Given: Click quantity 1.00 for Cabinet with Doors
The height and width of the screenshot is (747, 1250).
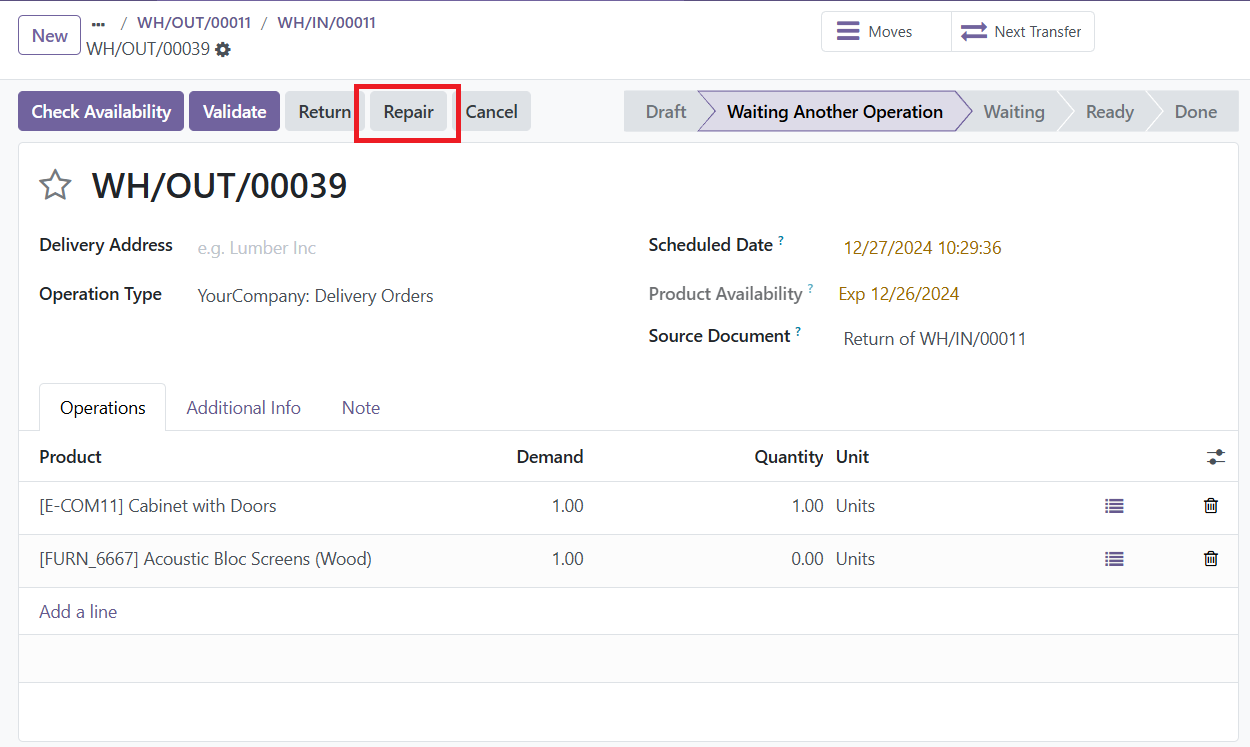Looking at the screenshot, I should pyautogui.click(x=808, y=506).
